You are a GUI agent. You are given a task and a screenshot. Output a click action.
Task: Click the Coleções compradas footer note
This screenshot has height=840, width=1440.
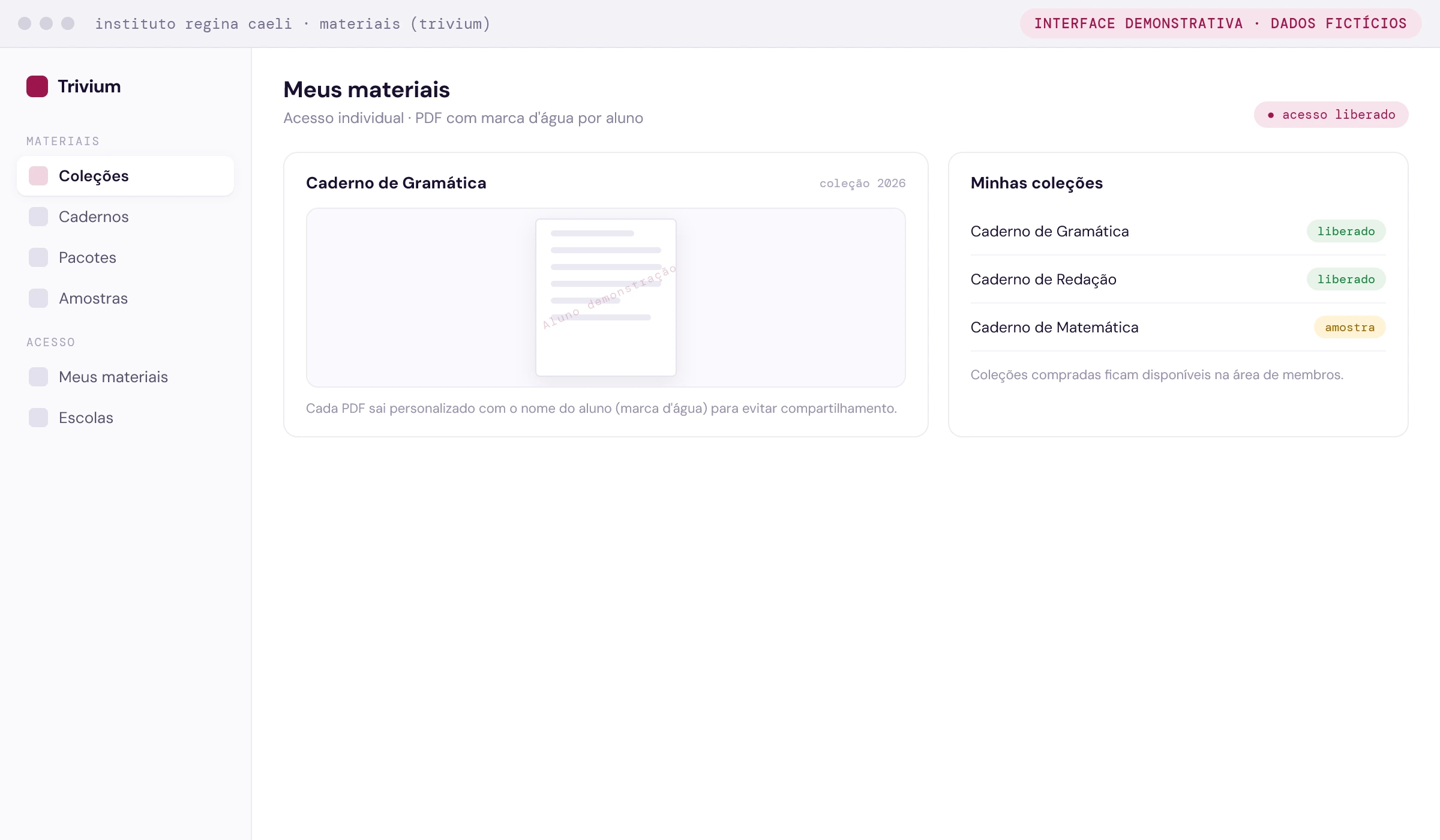[x=1157, y=374]
